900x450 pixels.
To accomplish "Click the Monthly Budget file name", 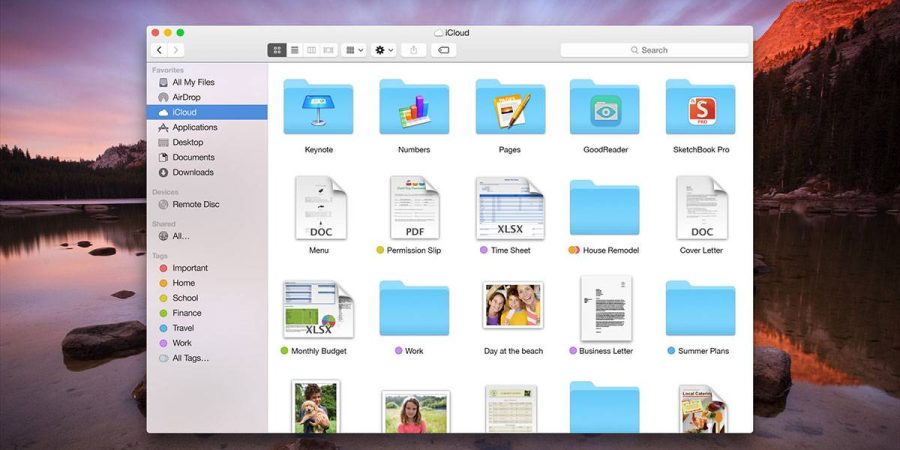I will [x=319, y=351].
